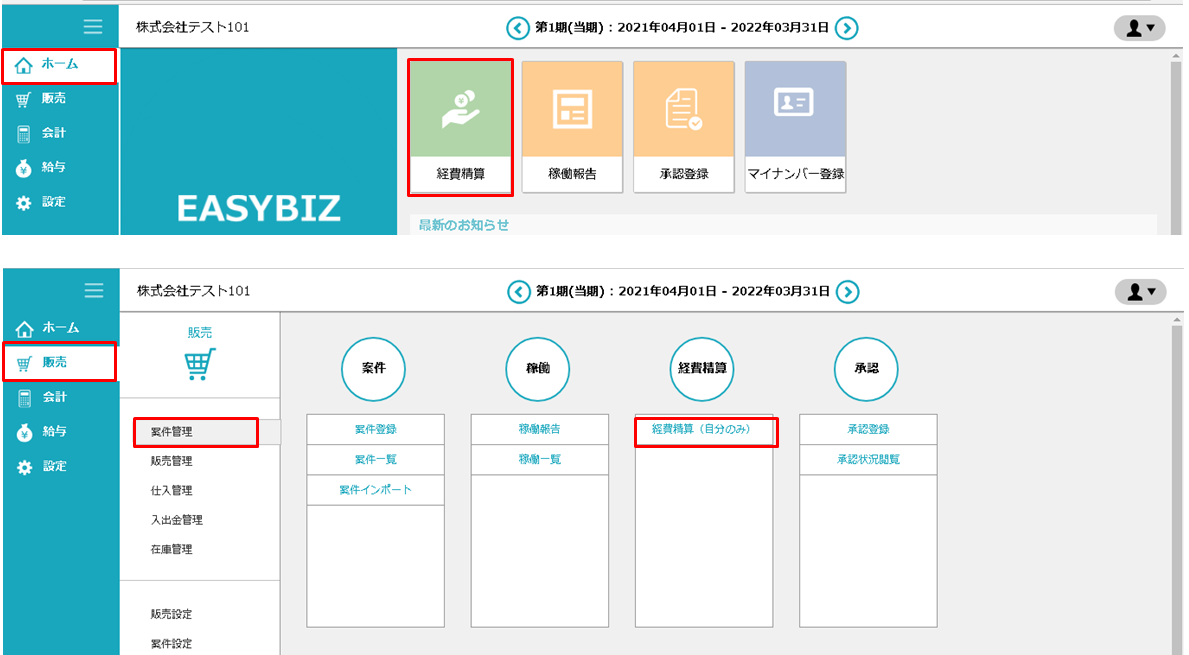
Task: Go to previous fiscal period in lower screenshot
Action: pos(518,292)
